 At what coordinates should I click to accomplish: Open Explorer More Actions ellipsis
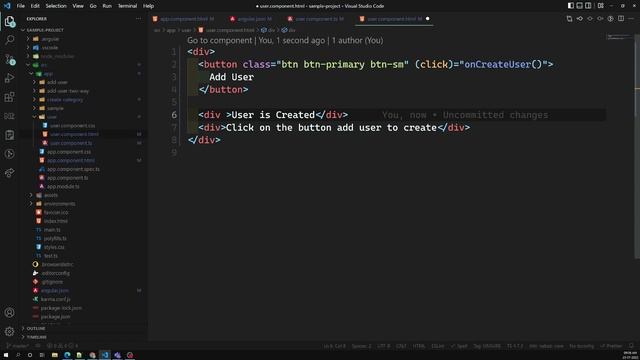point(139,19)
